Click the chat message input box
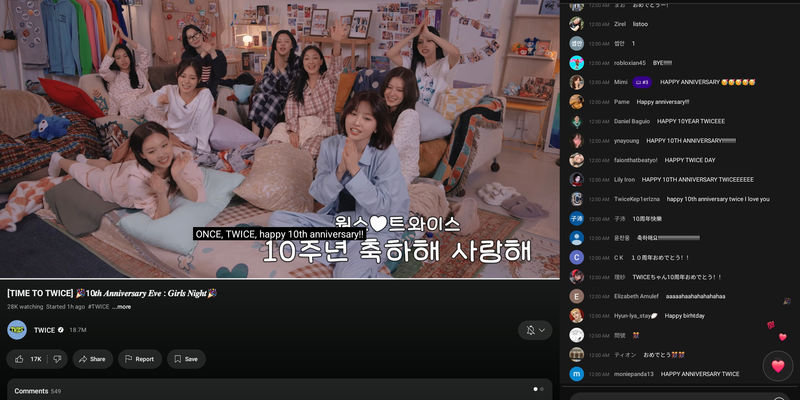 [673, 397]
